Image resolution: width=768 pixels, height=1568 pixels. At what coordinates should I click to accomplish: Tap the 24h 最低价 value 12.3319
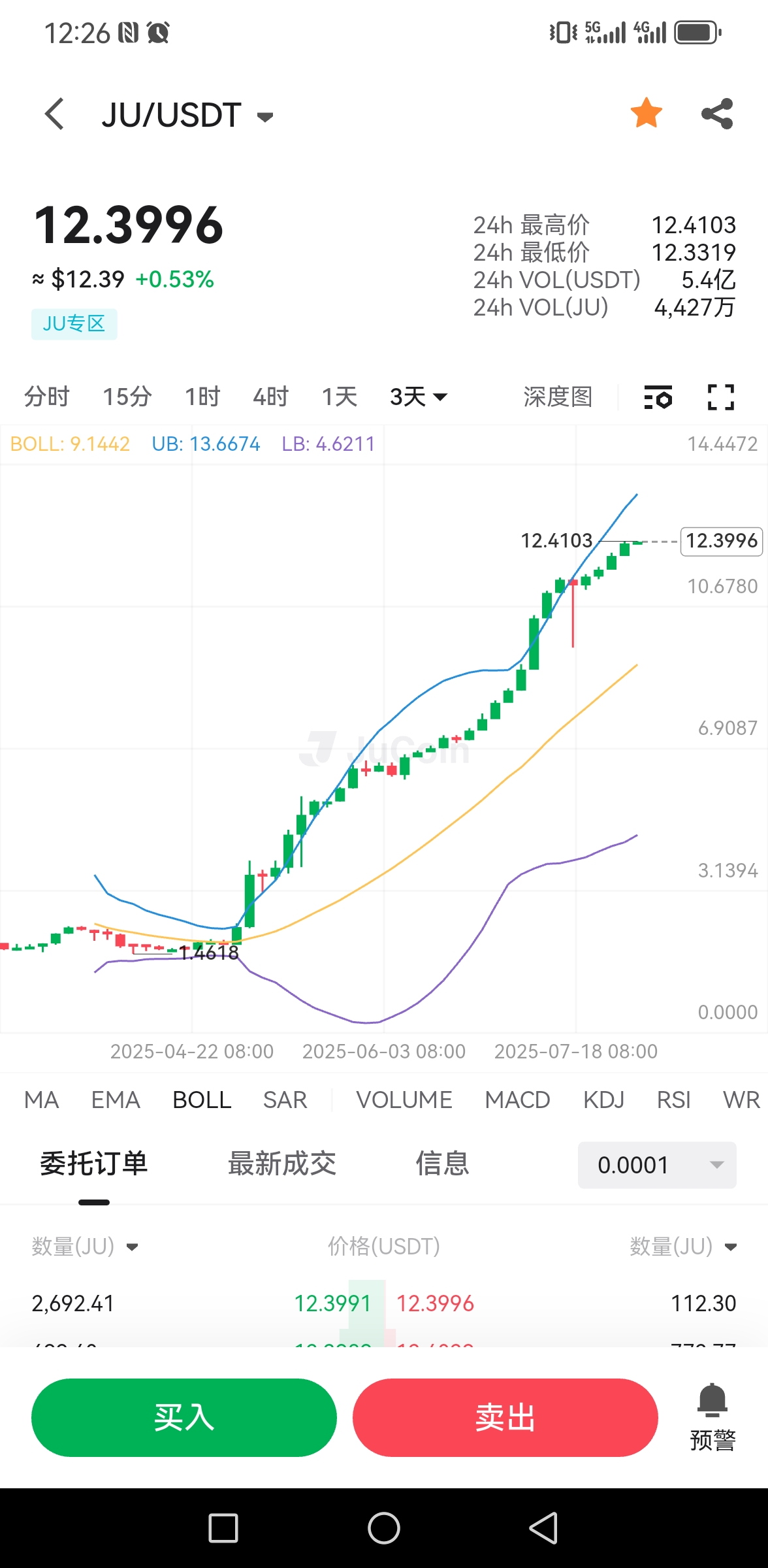tap(694, 252)
